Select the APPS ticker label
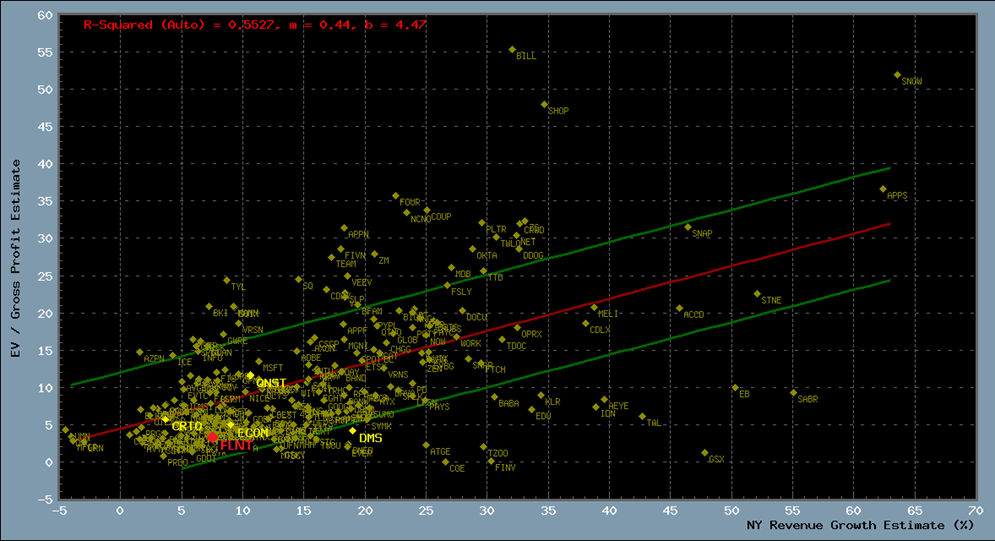995x541 pixels. [x=897, y=195]
